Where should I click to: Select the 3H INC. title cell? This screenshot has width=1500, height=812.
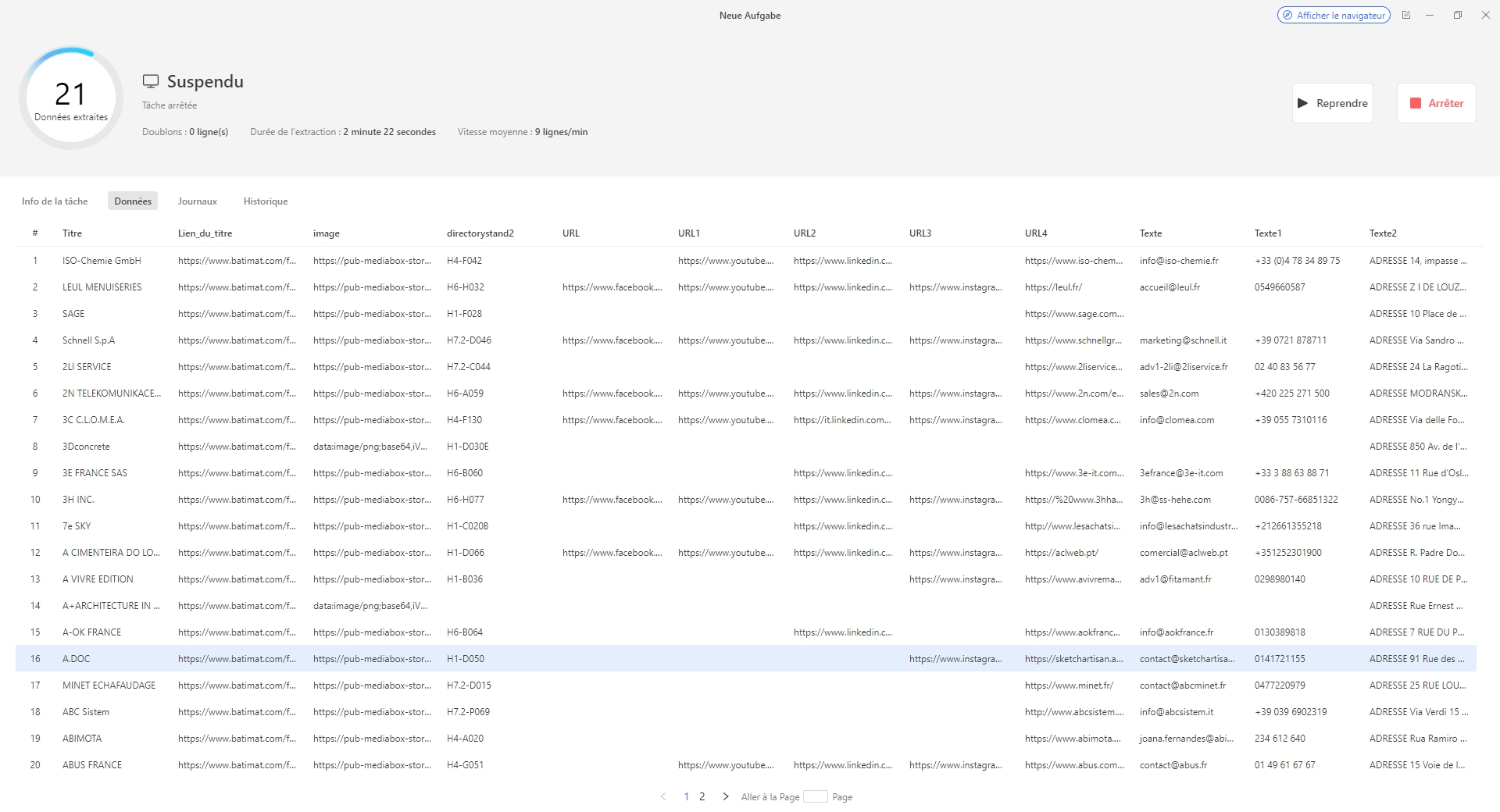[78, 500]
